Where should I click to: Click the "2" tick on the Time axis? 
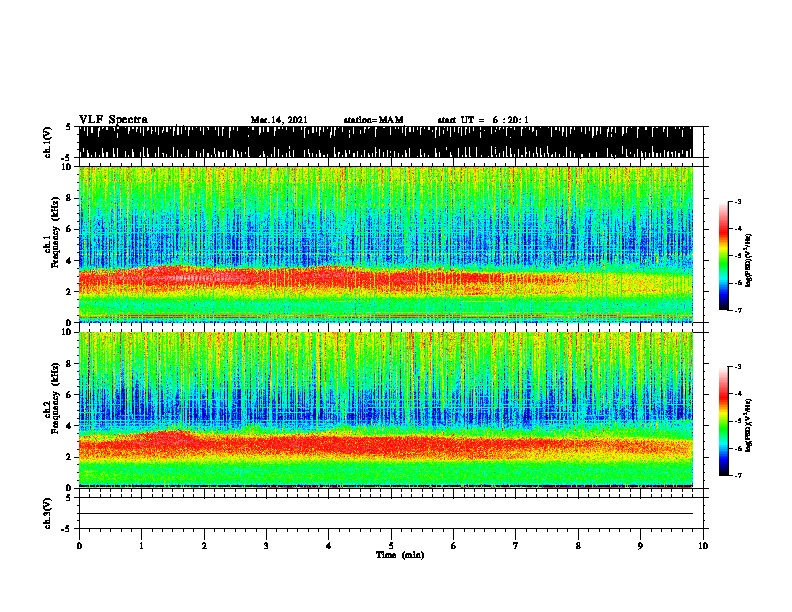[x=204, y=546]
